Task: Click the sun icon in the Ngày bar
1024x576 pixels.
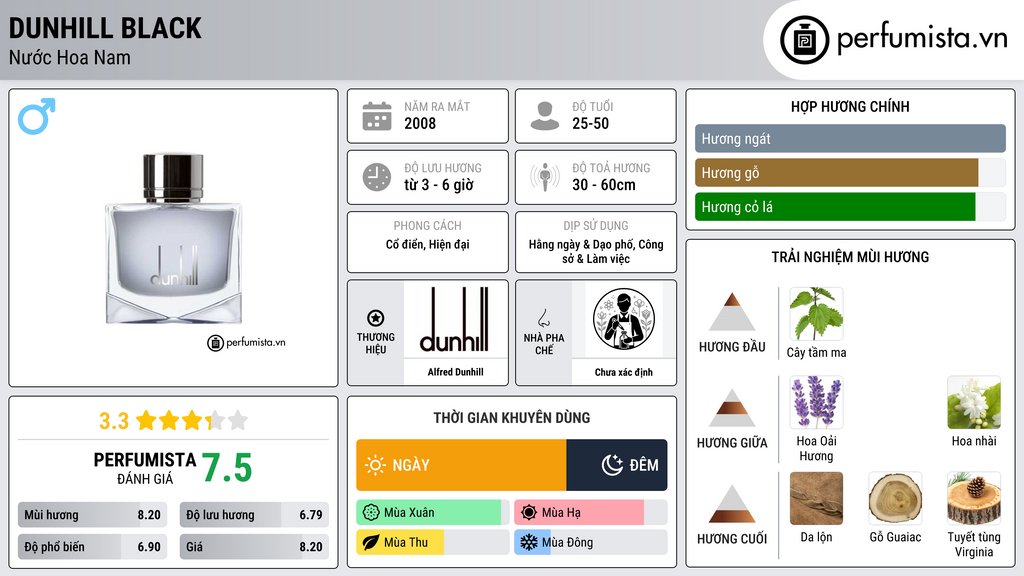Action: point(376,465)
